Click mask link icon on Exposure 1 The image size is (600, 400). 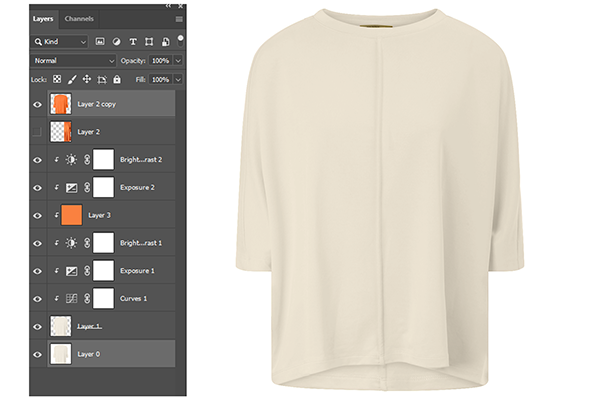click(87, 271)
